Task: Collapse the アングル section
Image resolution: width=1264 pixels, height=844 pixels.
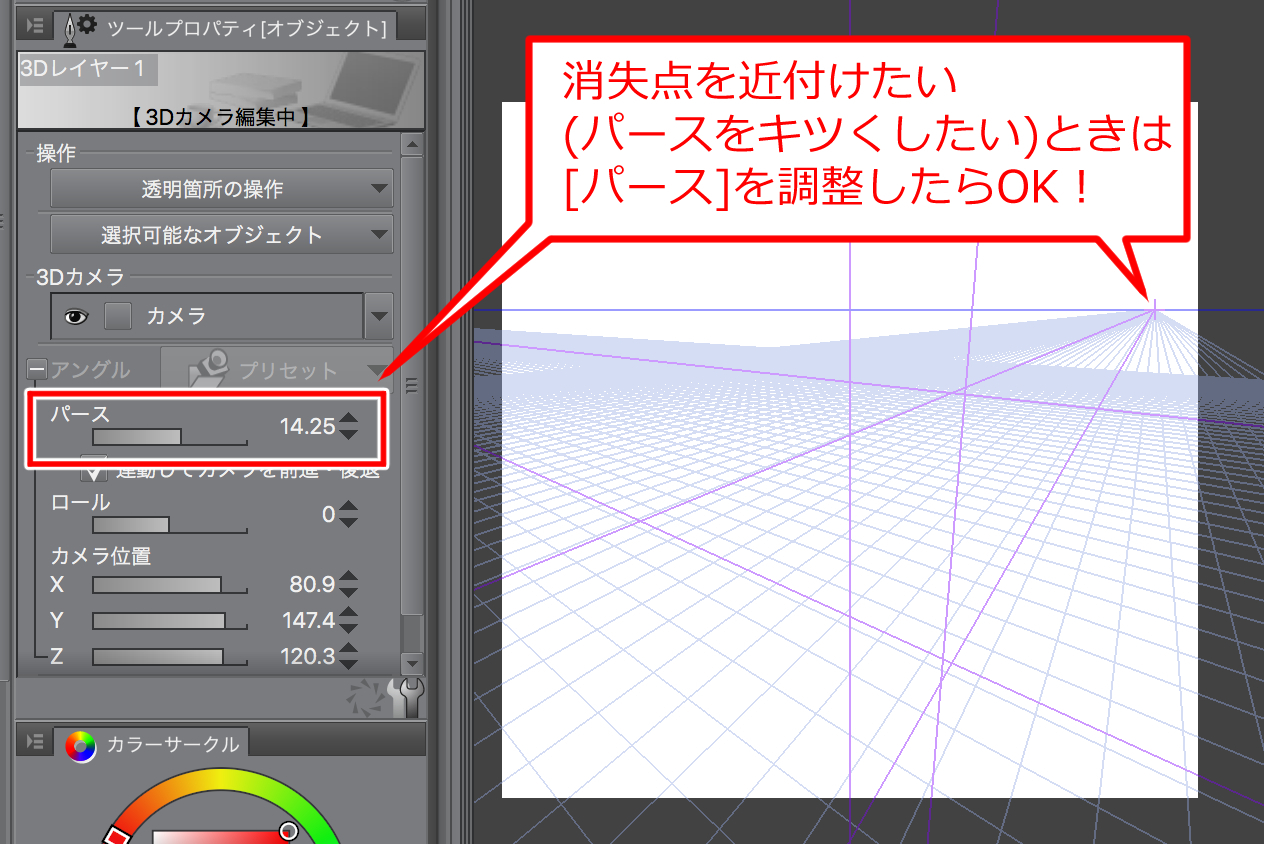Action: tap(37, 370)
